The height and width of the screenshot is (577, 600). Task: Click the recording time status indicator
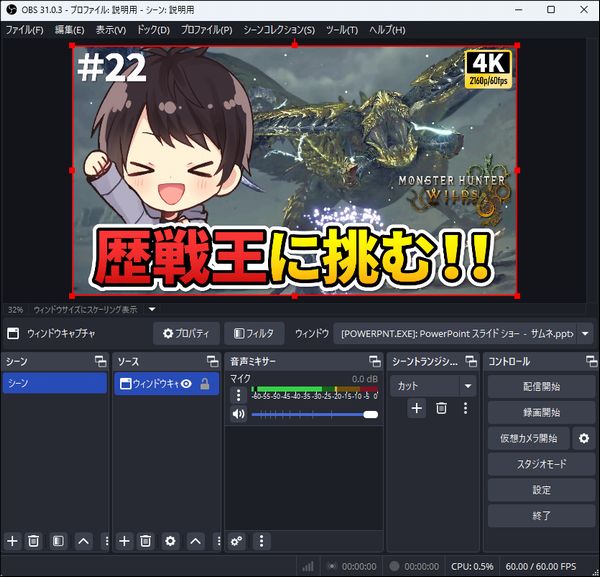(x=414, y=566)
